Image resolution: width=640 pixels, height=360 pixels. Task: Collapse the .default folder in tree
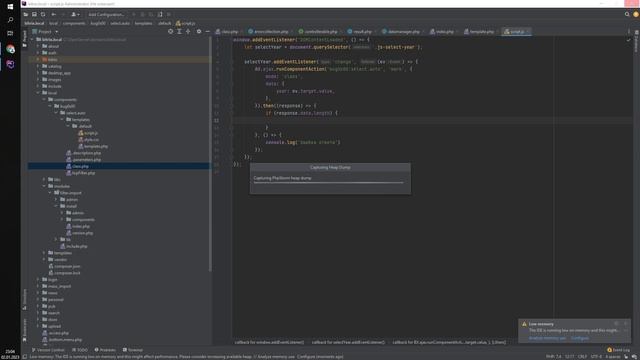click(68, 126)
